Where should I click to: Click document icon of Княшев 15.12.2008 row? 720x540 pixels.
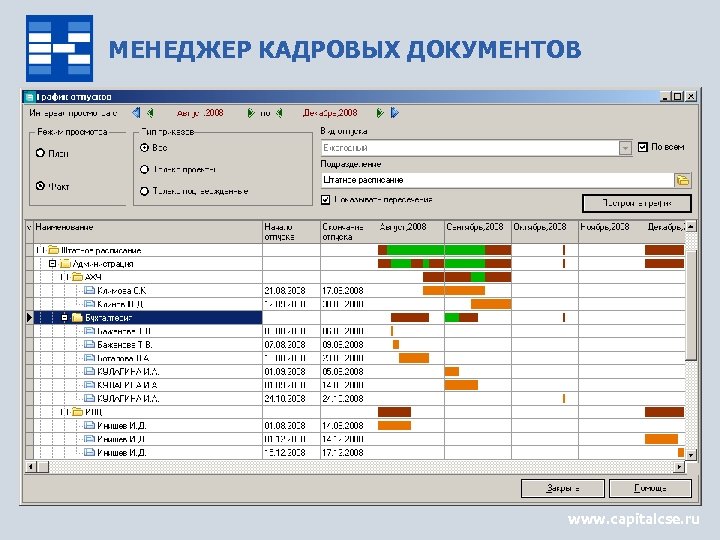(x=90, y=452)
